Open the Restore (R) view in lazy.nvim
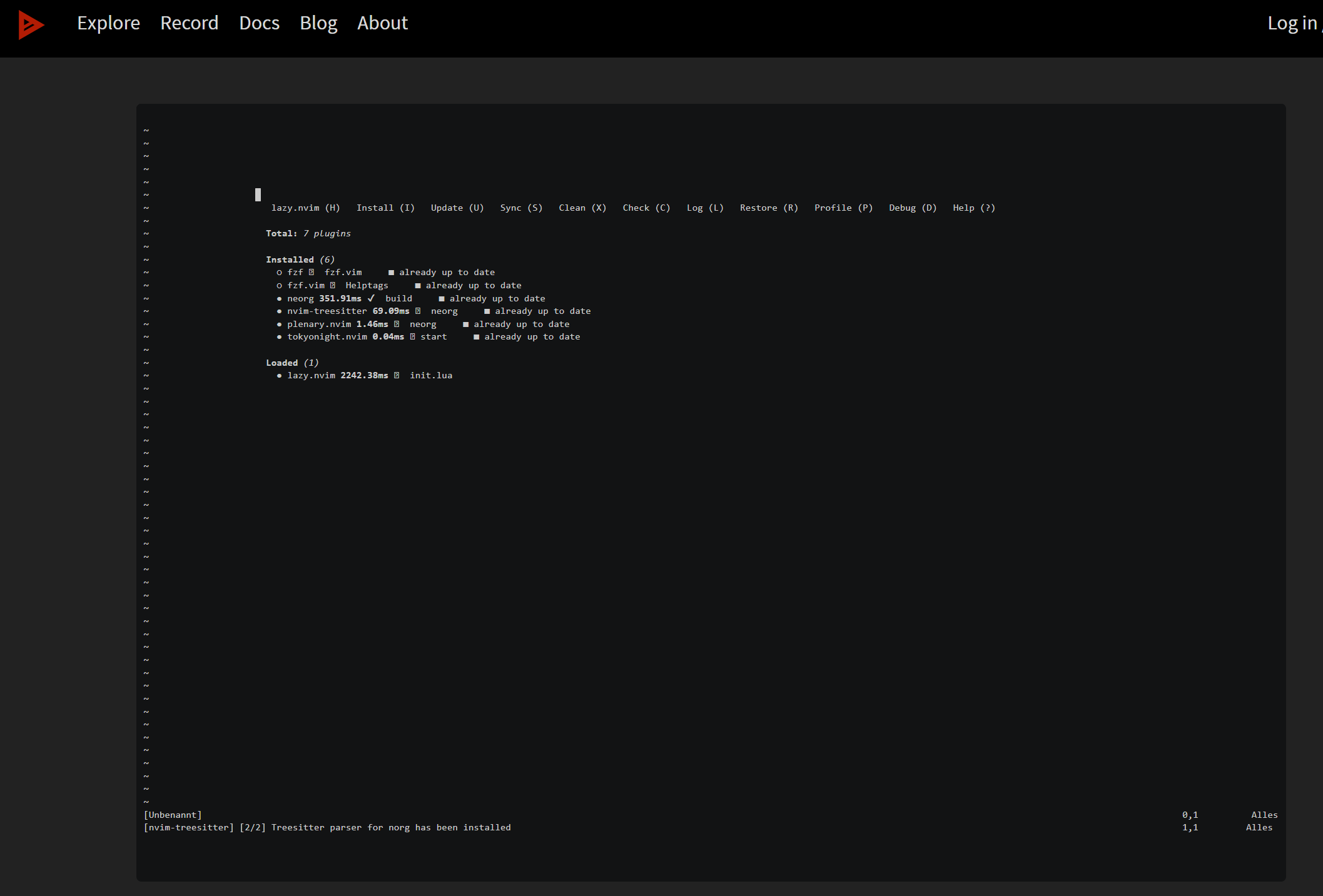 point(768,208)
